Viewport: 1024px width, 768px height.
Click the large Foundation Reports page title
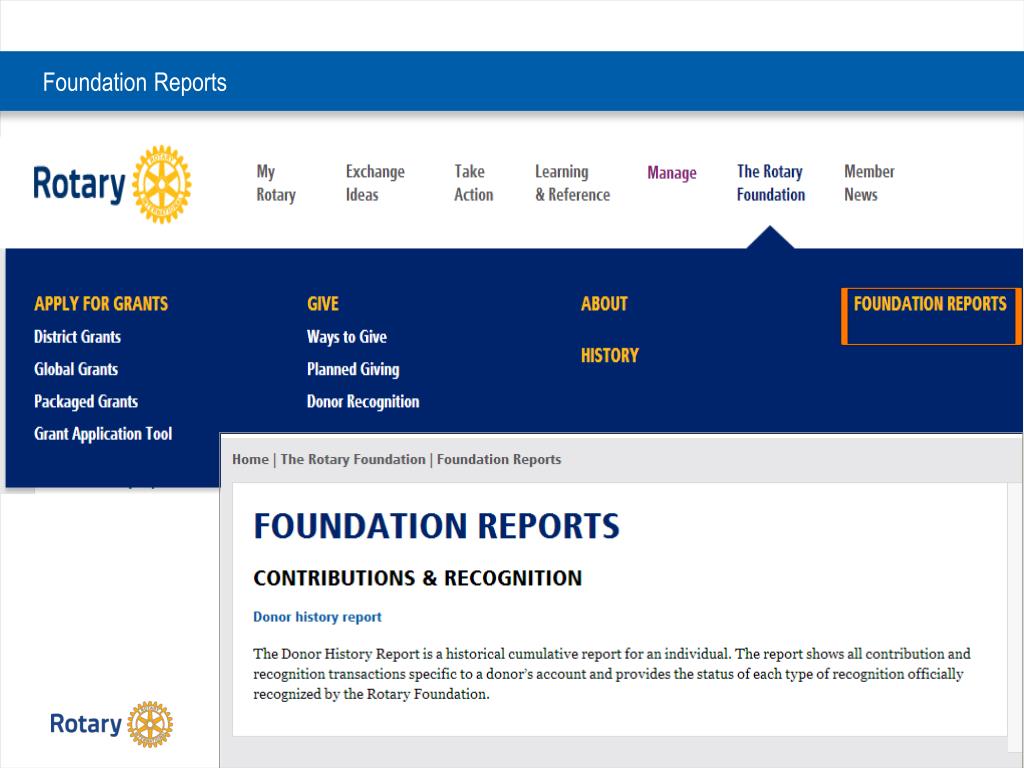(436, 526)
